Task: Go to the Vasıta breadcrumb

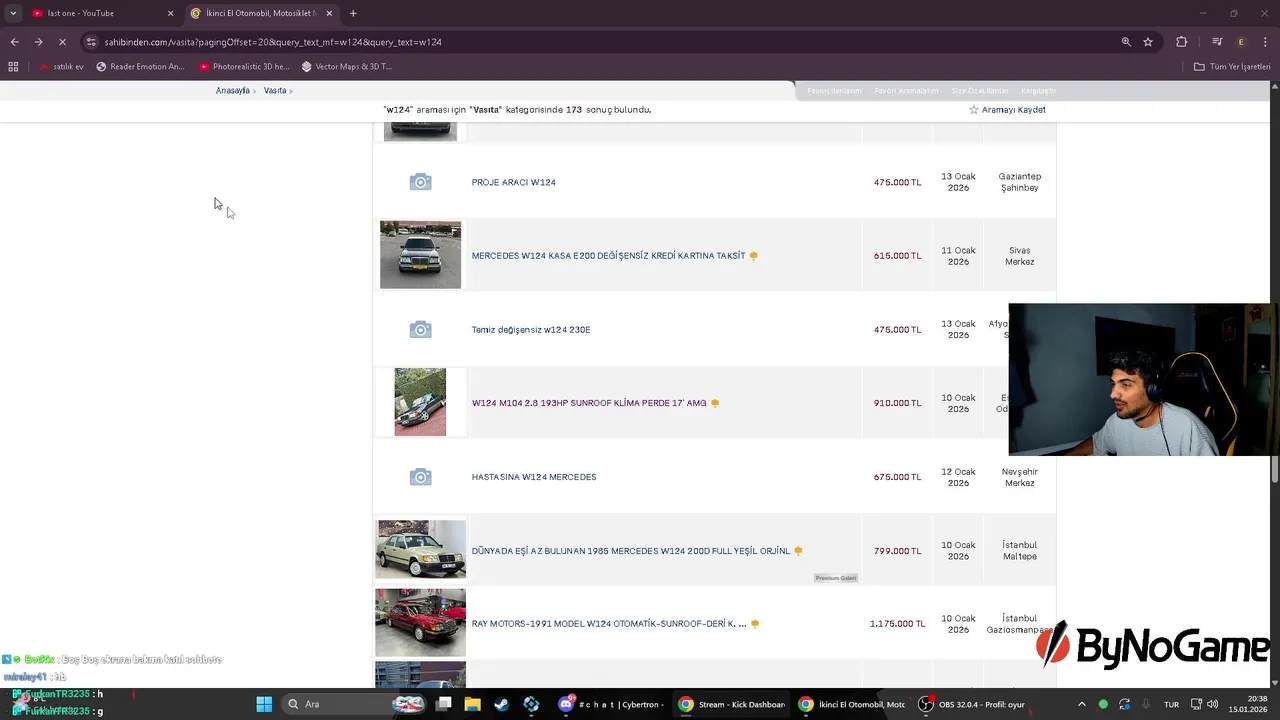Action: point(275,91)
